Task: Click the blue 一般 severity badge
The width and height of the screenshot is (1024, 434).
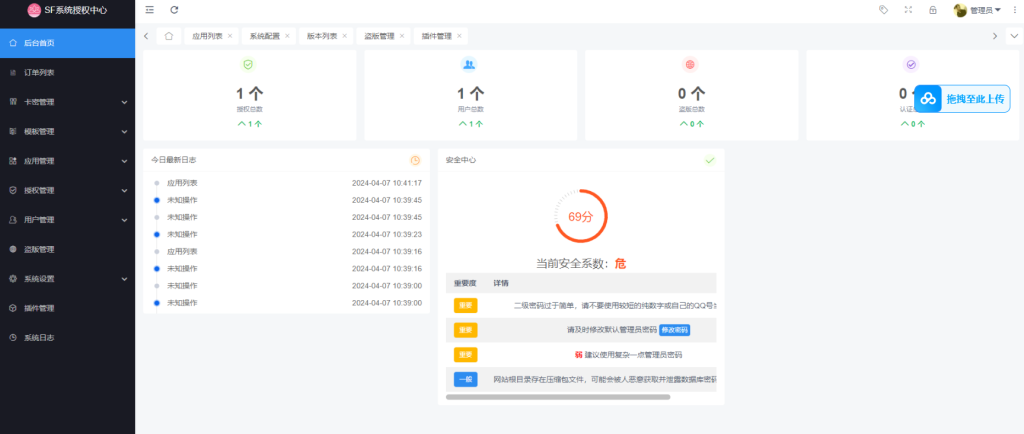Action: click(466, 379)
